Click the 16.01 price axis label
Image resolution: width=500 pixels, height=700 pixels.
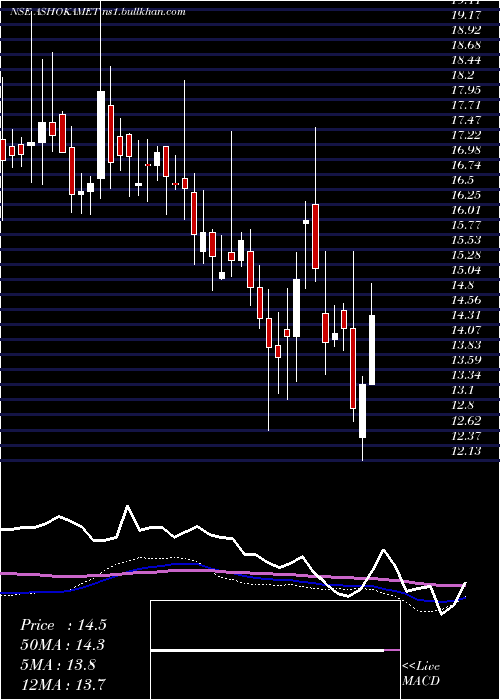point(466,210)
